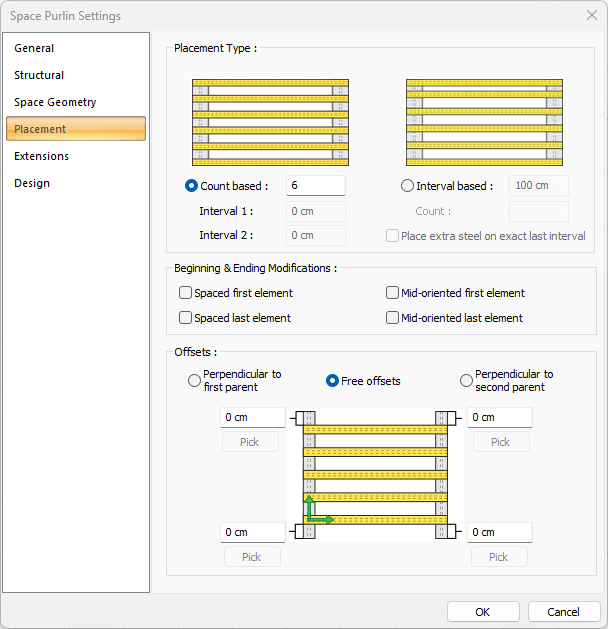
Task: Click the offsets preview diagram
Action: (375, 475)
